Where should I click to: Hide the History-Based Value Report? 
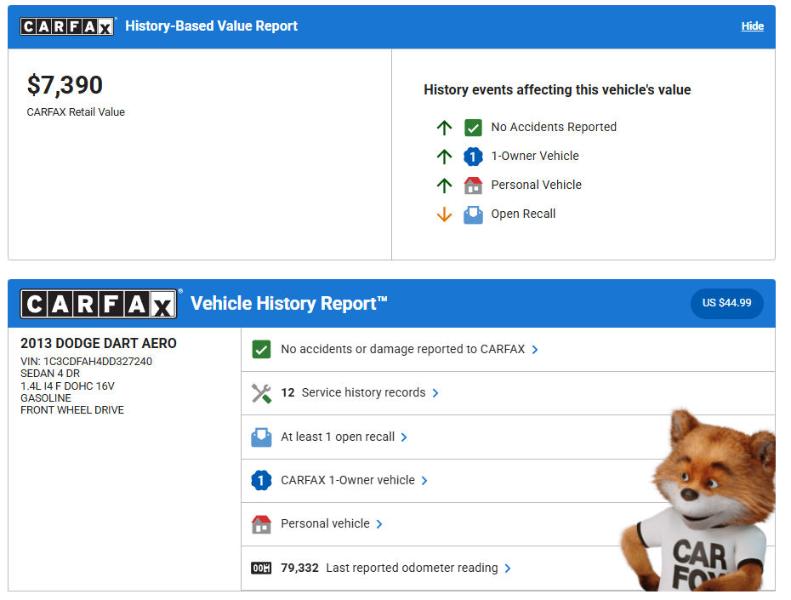752,27
